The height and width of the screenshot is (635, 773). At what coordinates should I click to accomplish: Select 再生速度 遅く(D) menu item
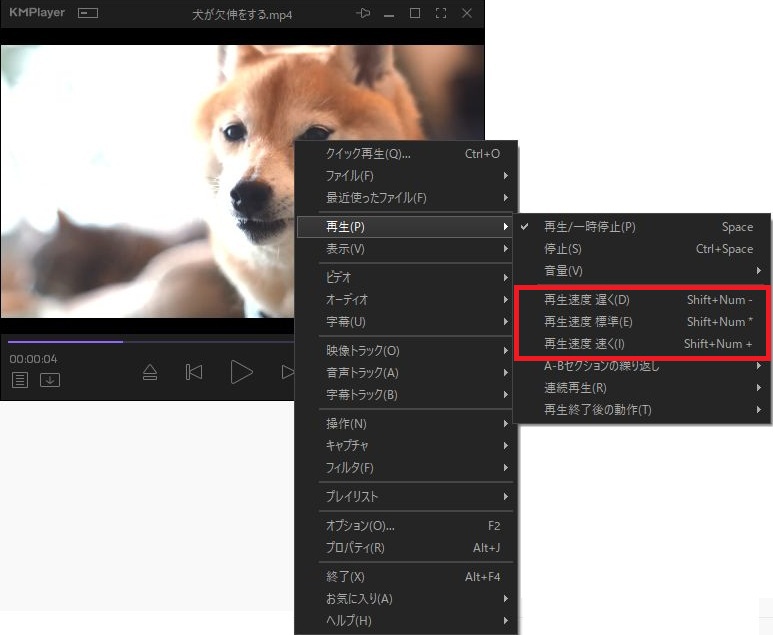pyautogui.click(x=586, y=299)
